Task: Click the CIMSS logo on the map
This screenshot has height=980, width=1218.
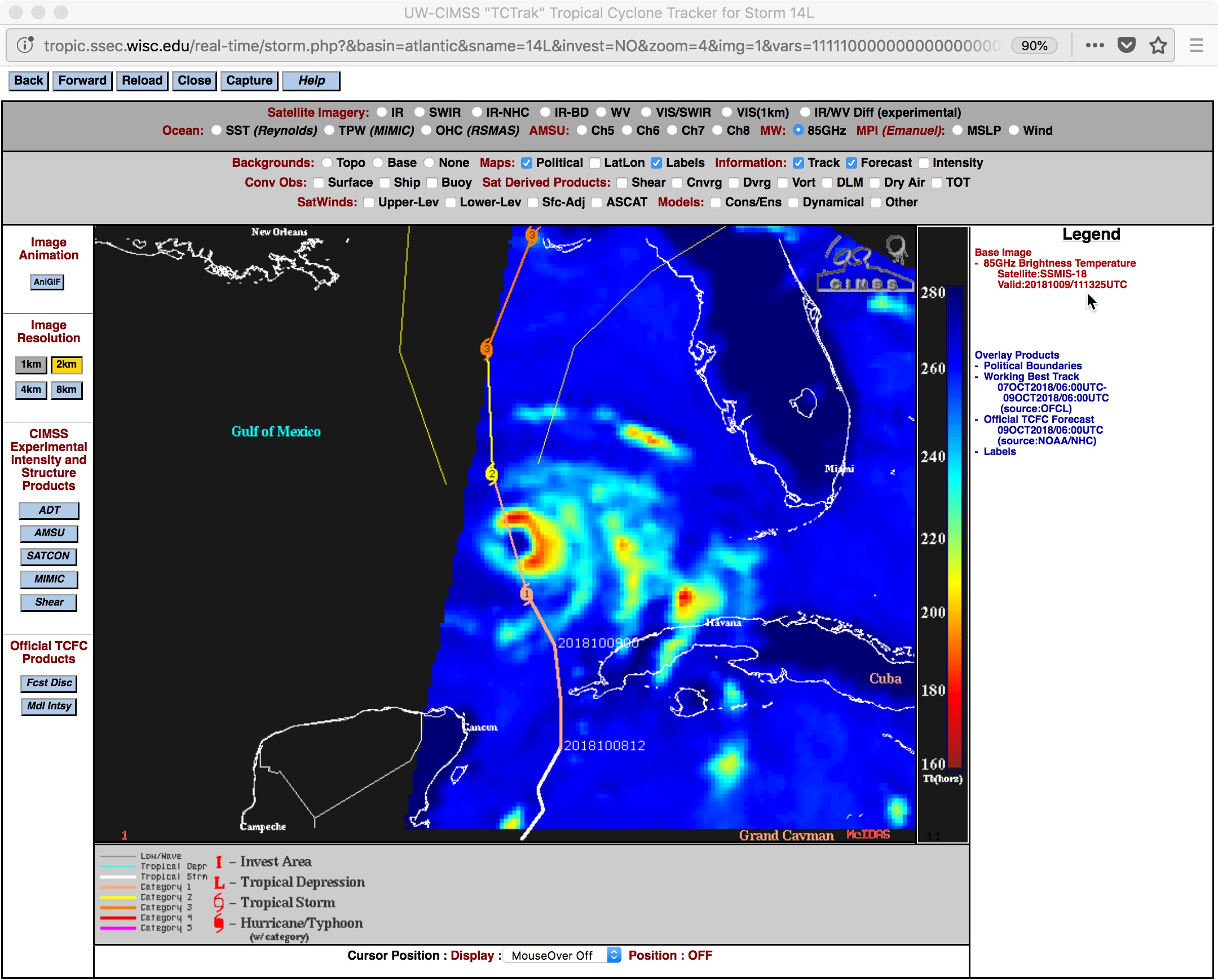Action: pos(865,263)
